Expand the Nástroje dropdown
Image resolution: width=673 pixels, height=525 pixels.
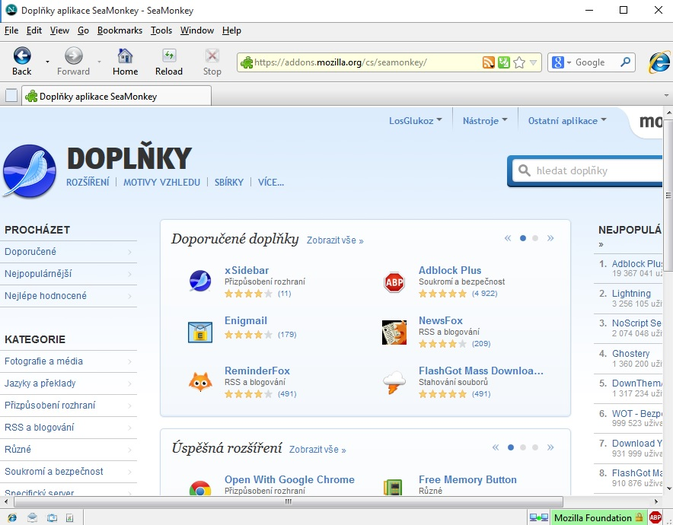click(x=485, y=121)
